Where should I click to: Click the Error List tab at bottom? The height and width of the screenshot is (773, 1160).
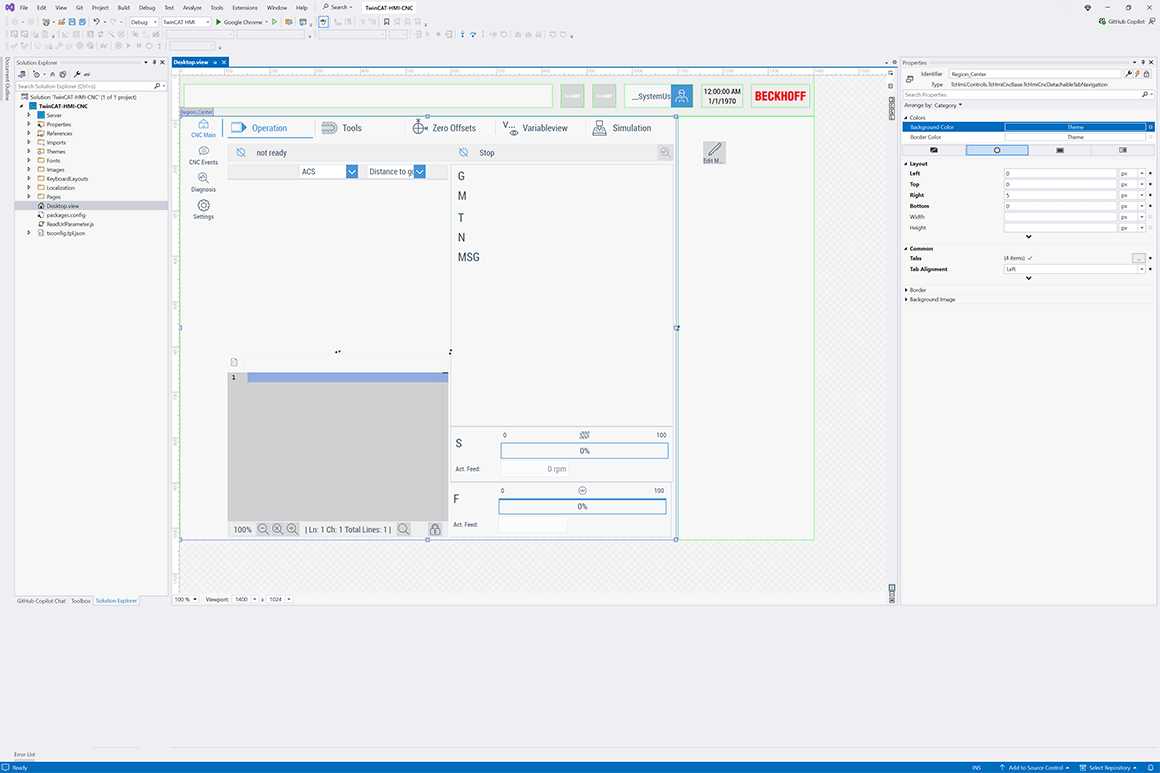point(24,755)
